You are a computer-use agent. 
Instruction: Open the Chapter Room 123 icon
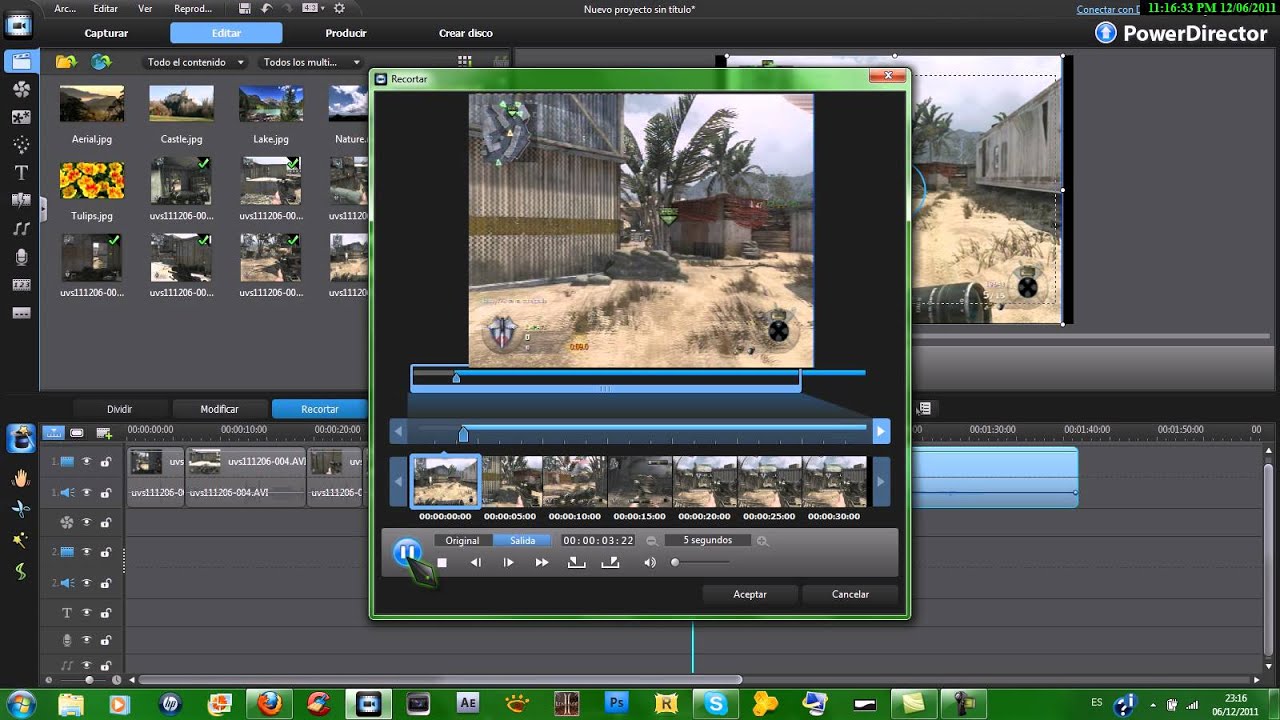tap(20, 285)
